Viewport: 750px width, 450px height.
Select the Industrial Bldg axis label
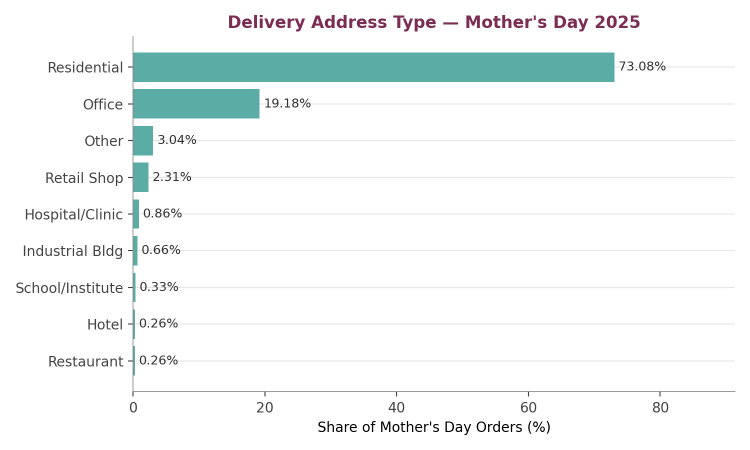[x=73, y=251]
